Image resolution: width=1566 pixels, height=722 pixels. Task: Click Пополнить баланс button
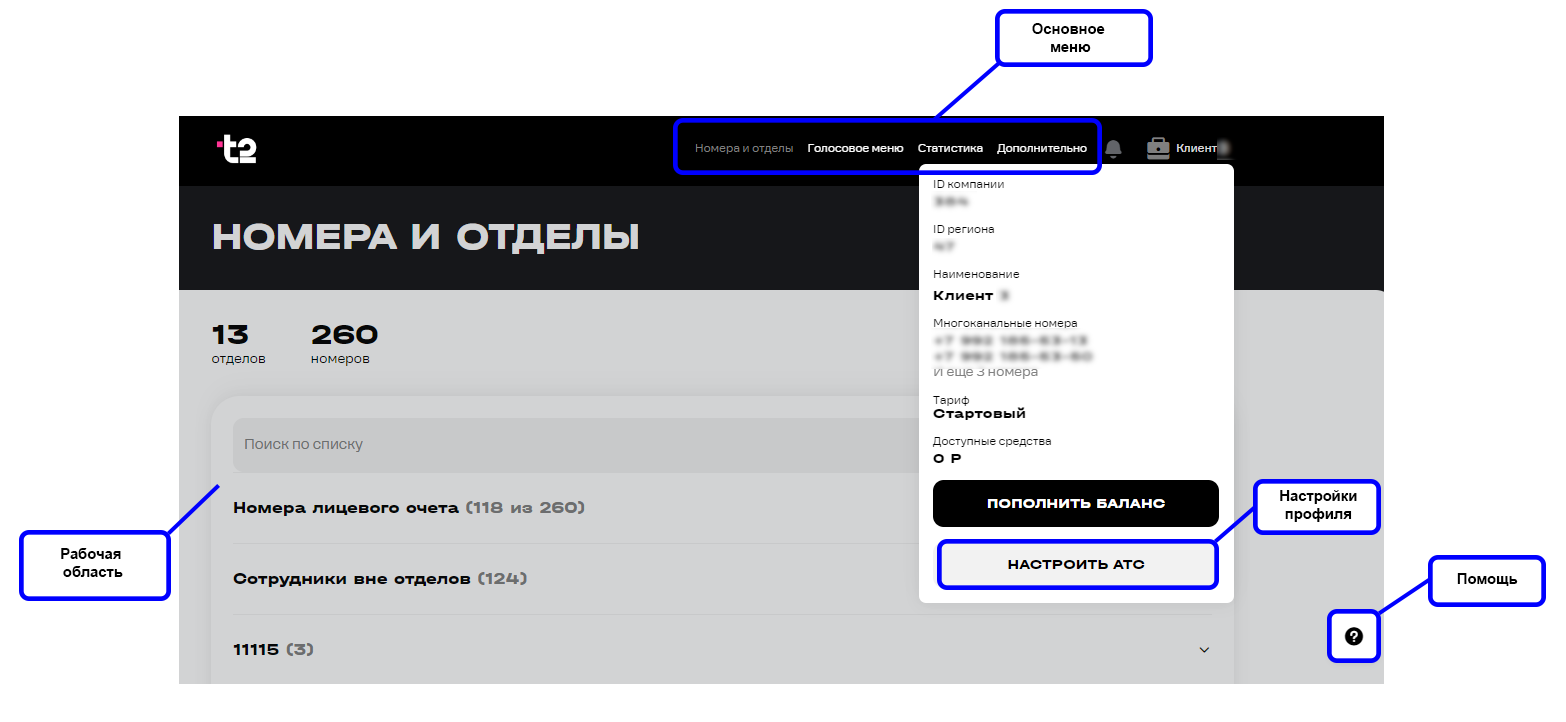point(1076,503)
